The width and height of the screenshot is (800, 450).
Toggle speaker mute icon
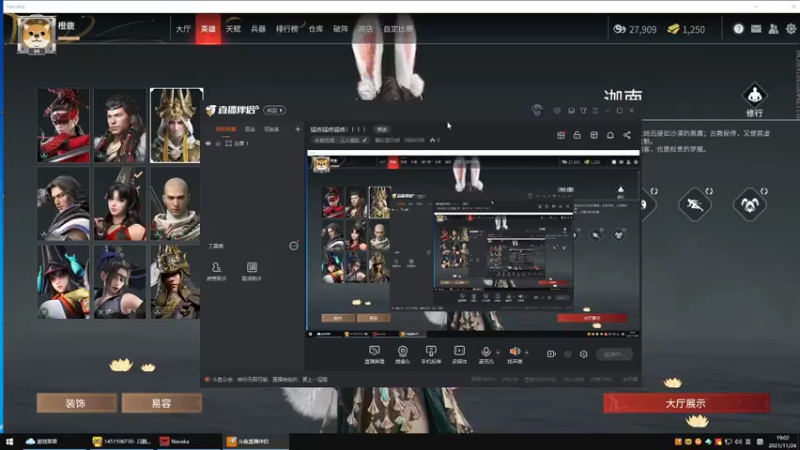click(x=514, y=354)
